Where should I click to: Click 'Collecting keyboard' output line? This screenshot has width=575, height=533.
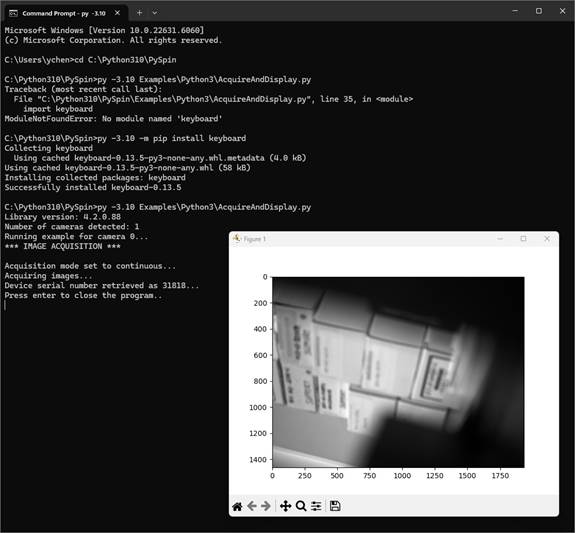48,148
